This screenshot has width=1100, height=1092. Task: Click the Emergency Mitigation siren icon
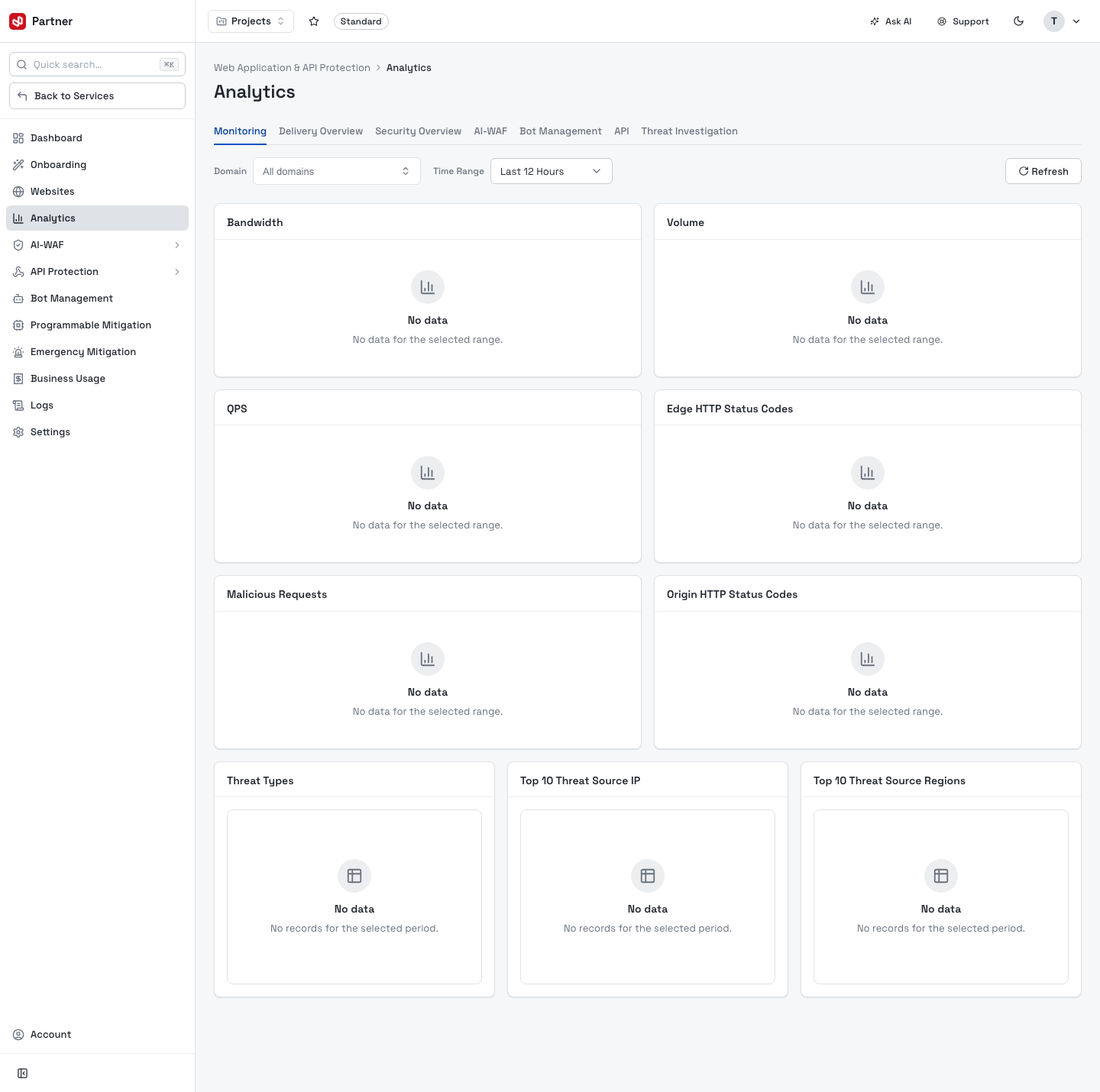(x=18, y=352)
